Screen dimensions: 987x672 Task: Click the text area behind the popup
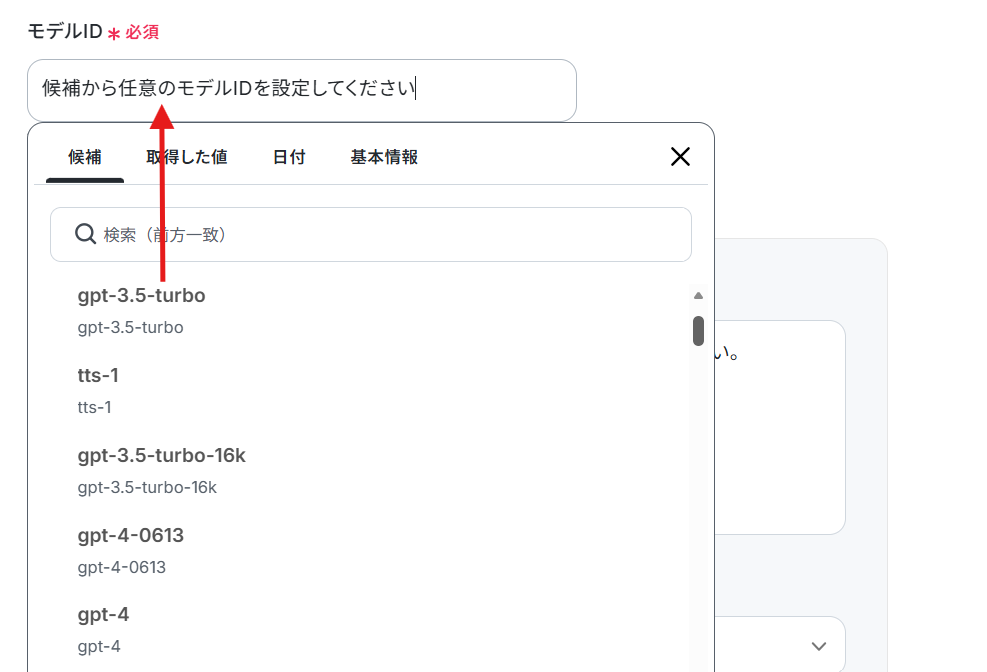(x=779, y=428)
